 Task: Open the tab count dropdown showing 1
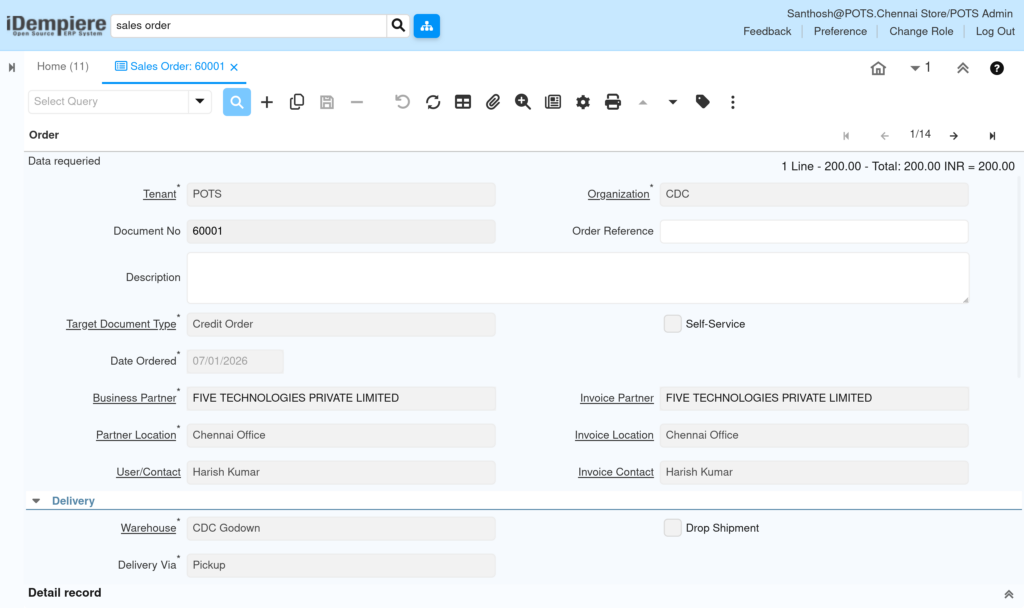(x=920, y=67)
